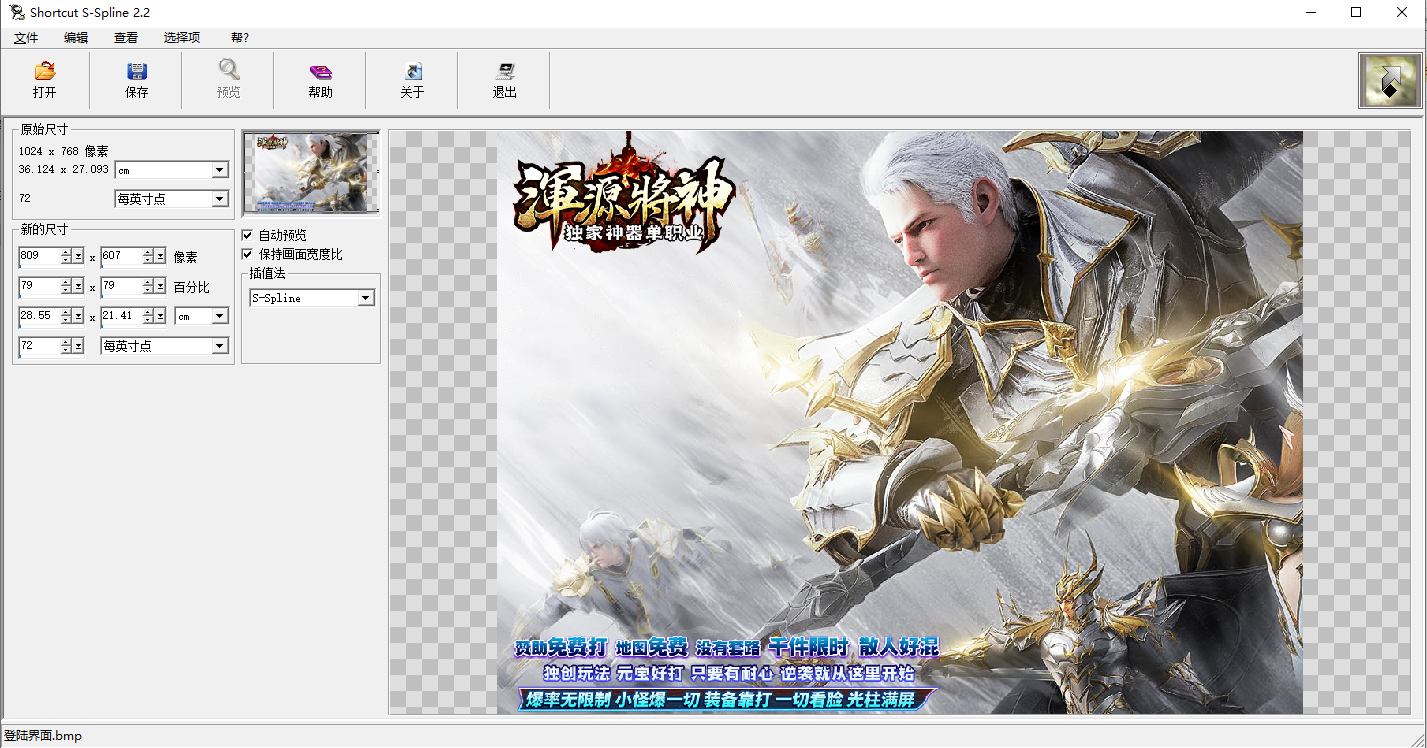Open the cm unit dropdown in 原始尺寸
The width and height of the screenshot is (1427, 748).
[x=220, y=170]
